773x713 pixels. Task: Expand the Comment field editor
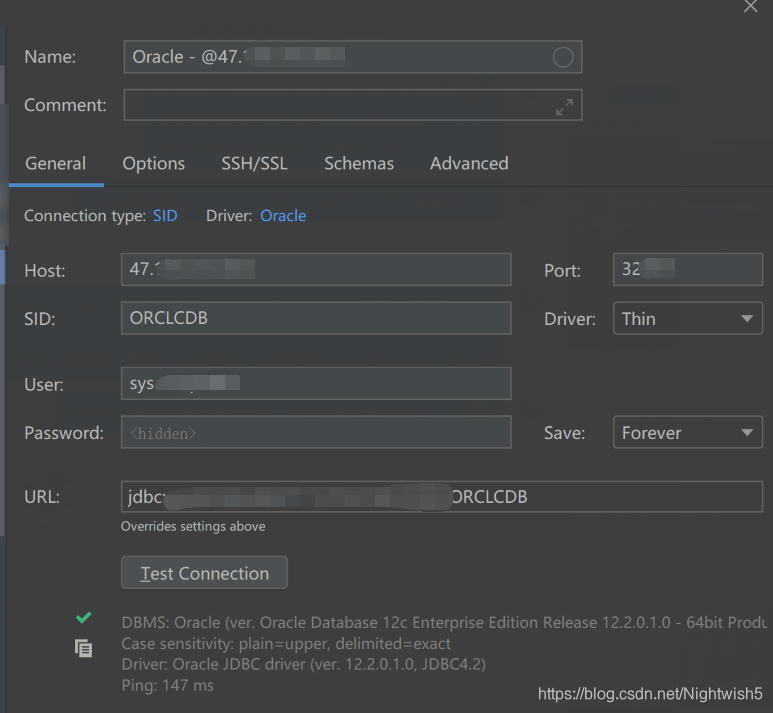pos(564,107)
